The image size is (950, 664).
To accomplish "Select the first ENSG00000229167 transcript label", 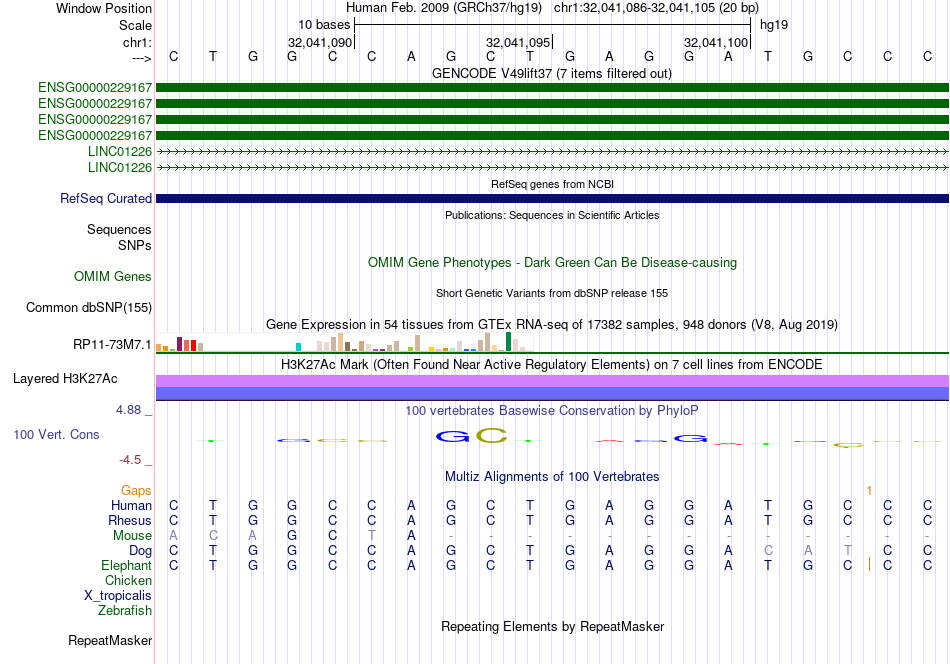I will coord(95,88).
